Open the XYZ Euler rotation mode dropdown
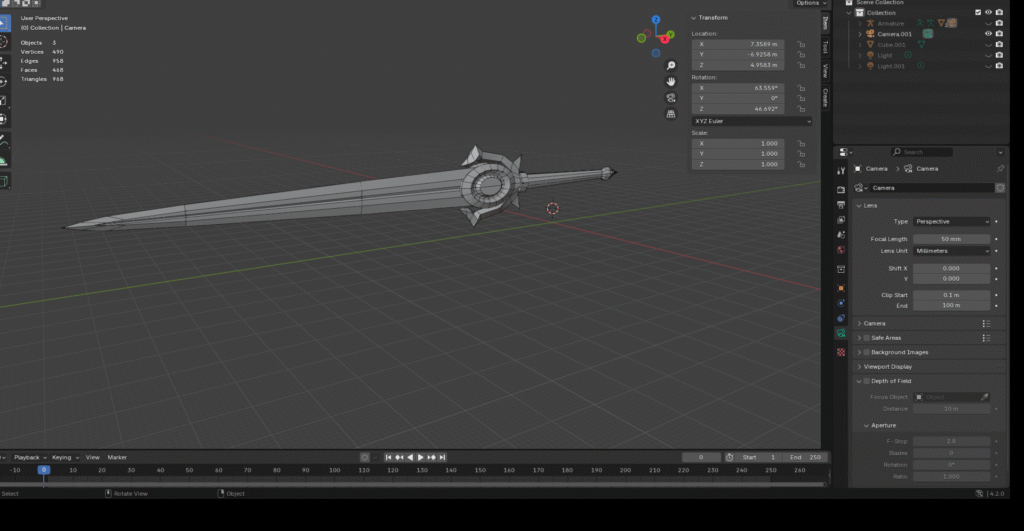Image resolution: width=1024 pixels, height=531 pixels. (x=751, y=121)
